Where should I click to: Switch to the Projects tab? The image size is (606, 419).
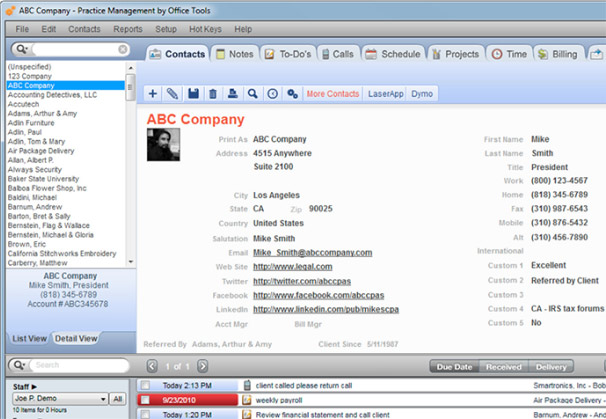tap(456, 54)
